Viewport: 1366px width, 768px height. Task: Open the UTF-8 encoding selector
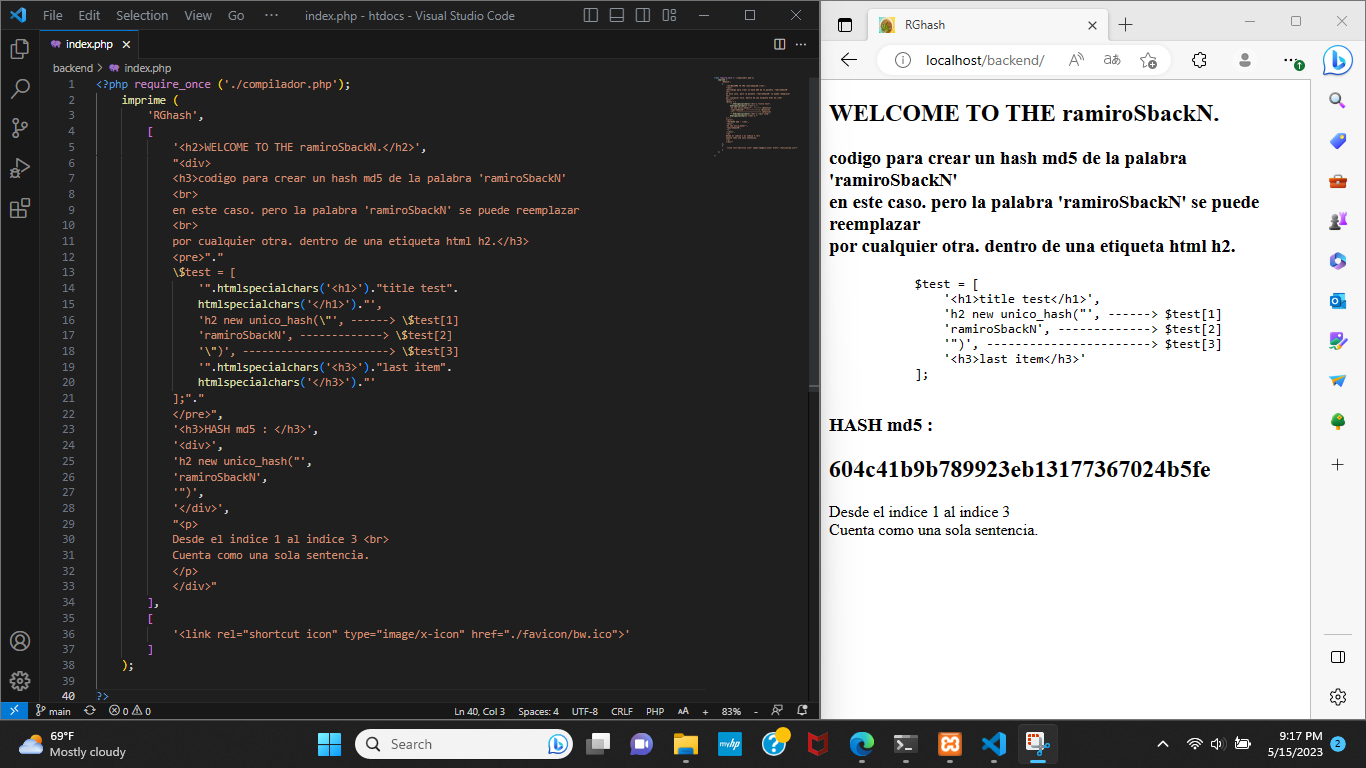pos(584,711)
